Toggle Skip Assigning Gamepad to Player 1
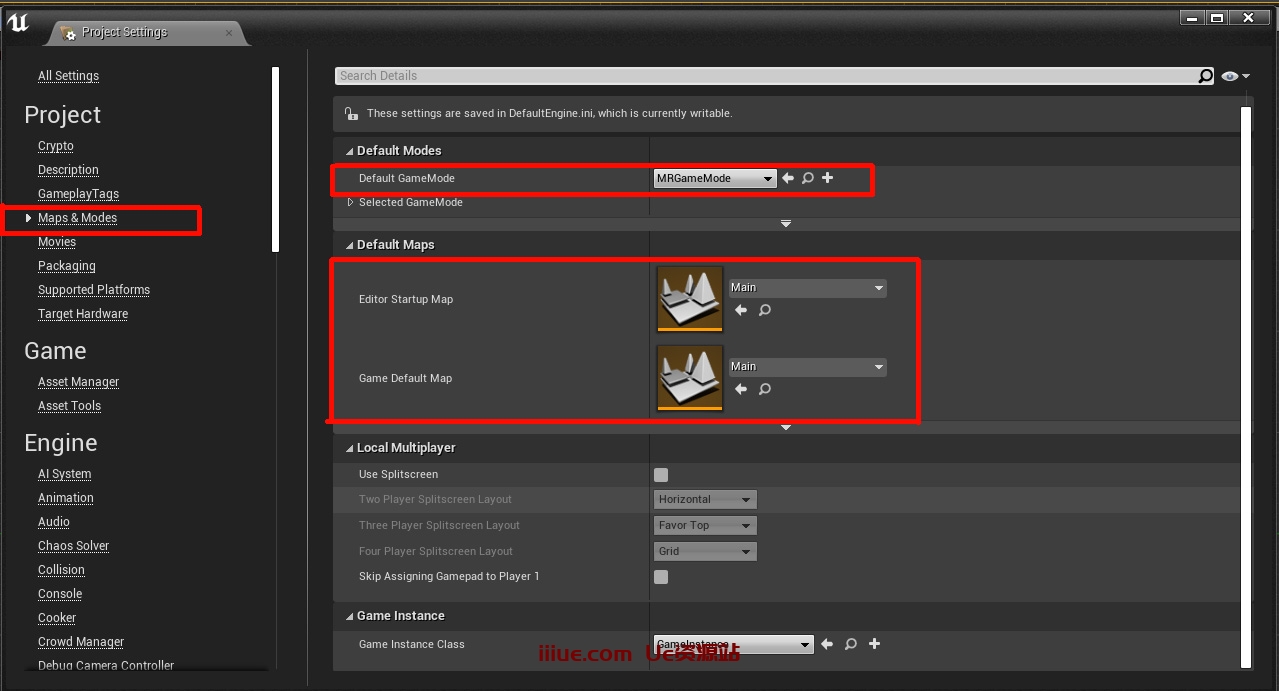 tap(661, 577)
